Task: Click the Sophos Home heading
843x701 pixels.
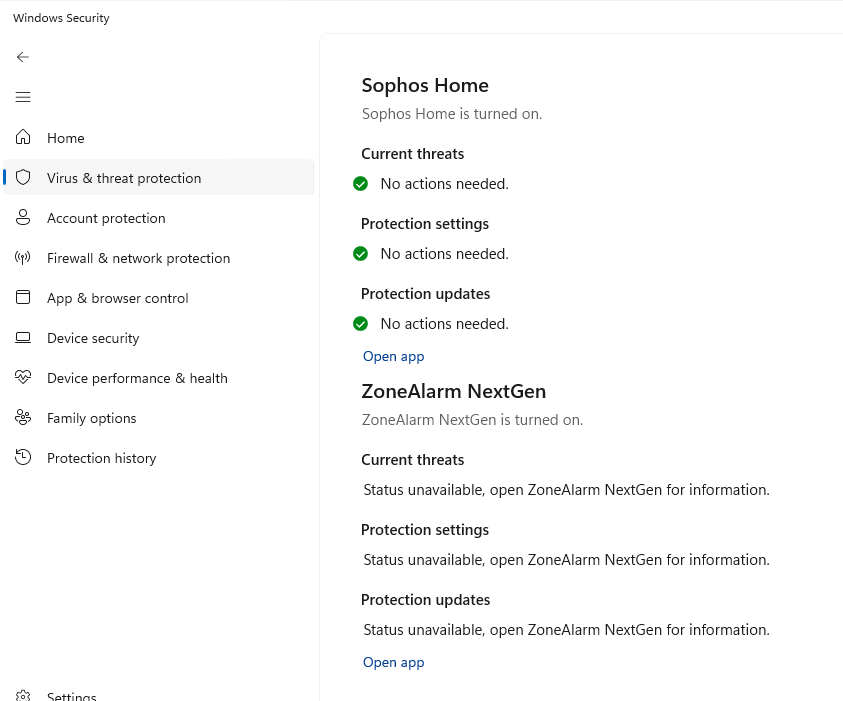Action: 425,85
